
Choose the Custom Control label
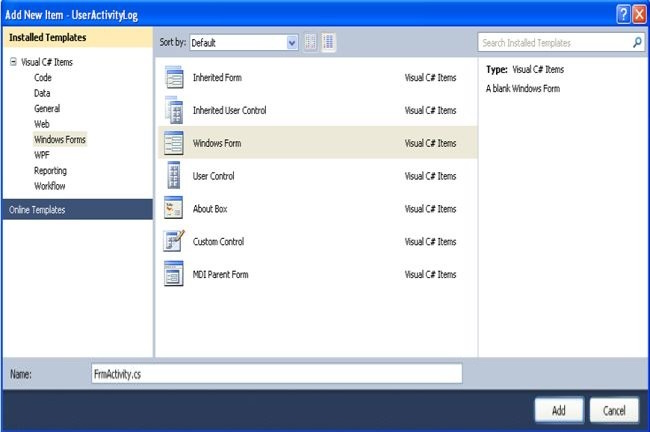pyautogui.click(x=218, y=241)
